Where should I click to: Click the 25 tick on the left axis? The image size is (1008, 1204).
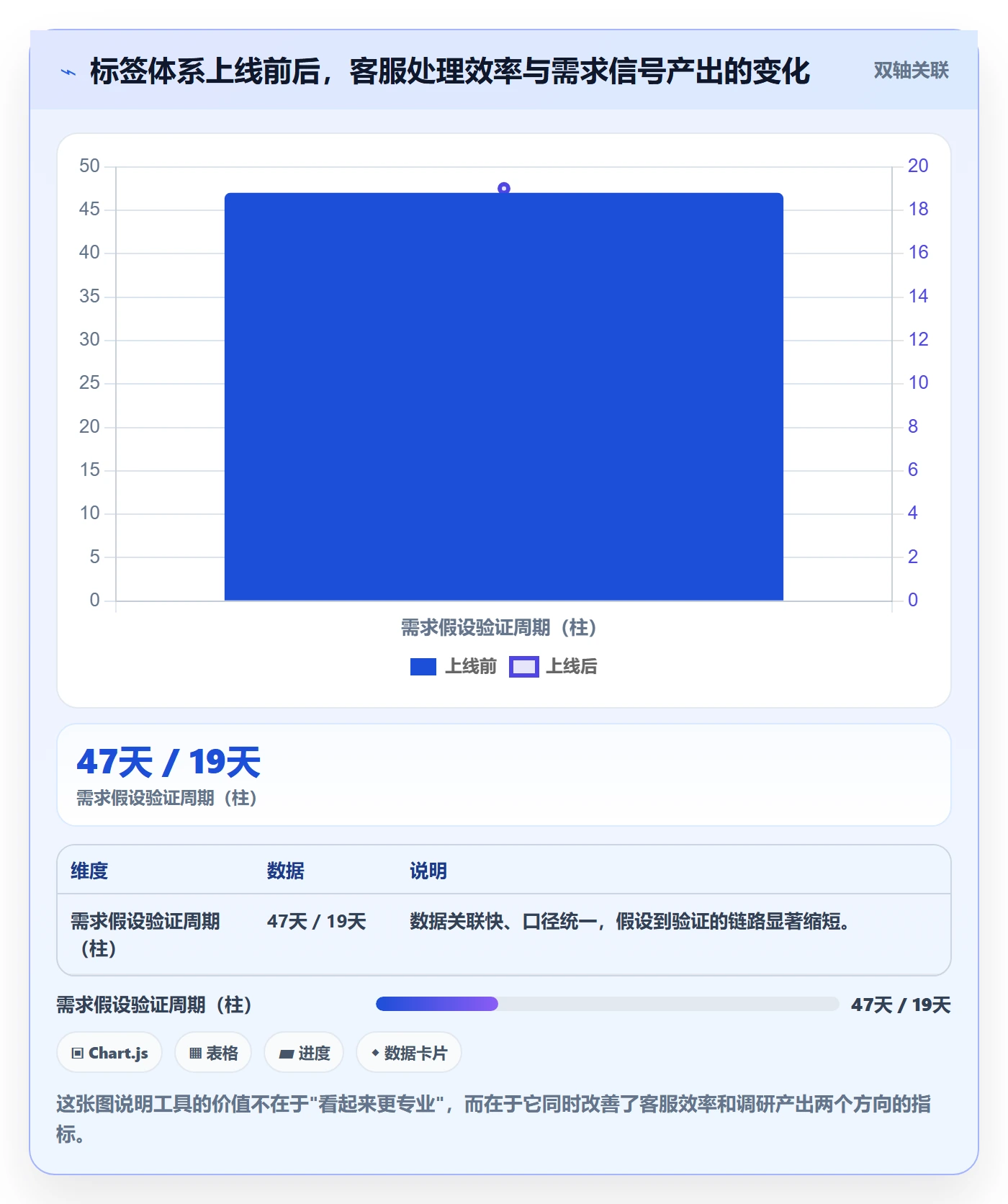pyautogui.click(x=90, y=383)
